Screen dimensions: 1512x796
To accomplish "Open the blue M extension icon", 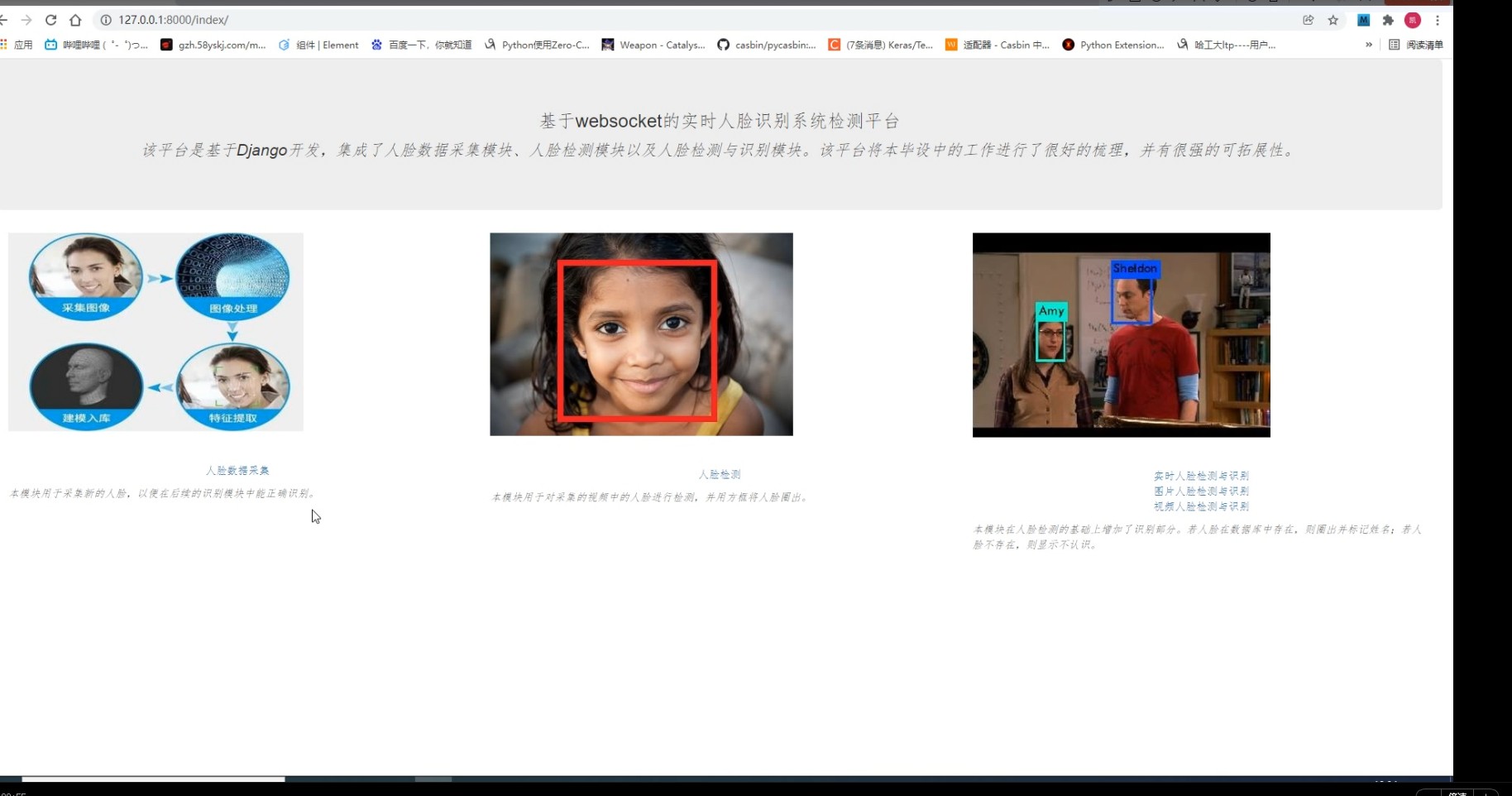I will click(1363, 20).
